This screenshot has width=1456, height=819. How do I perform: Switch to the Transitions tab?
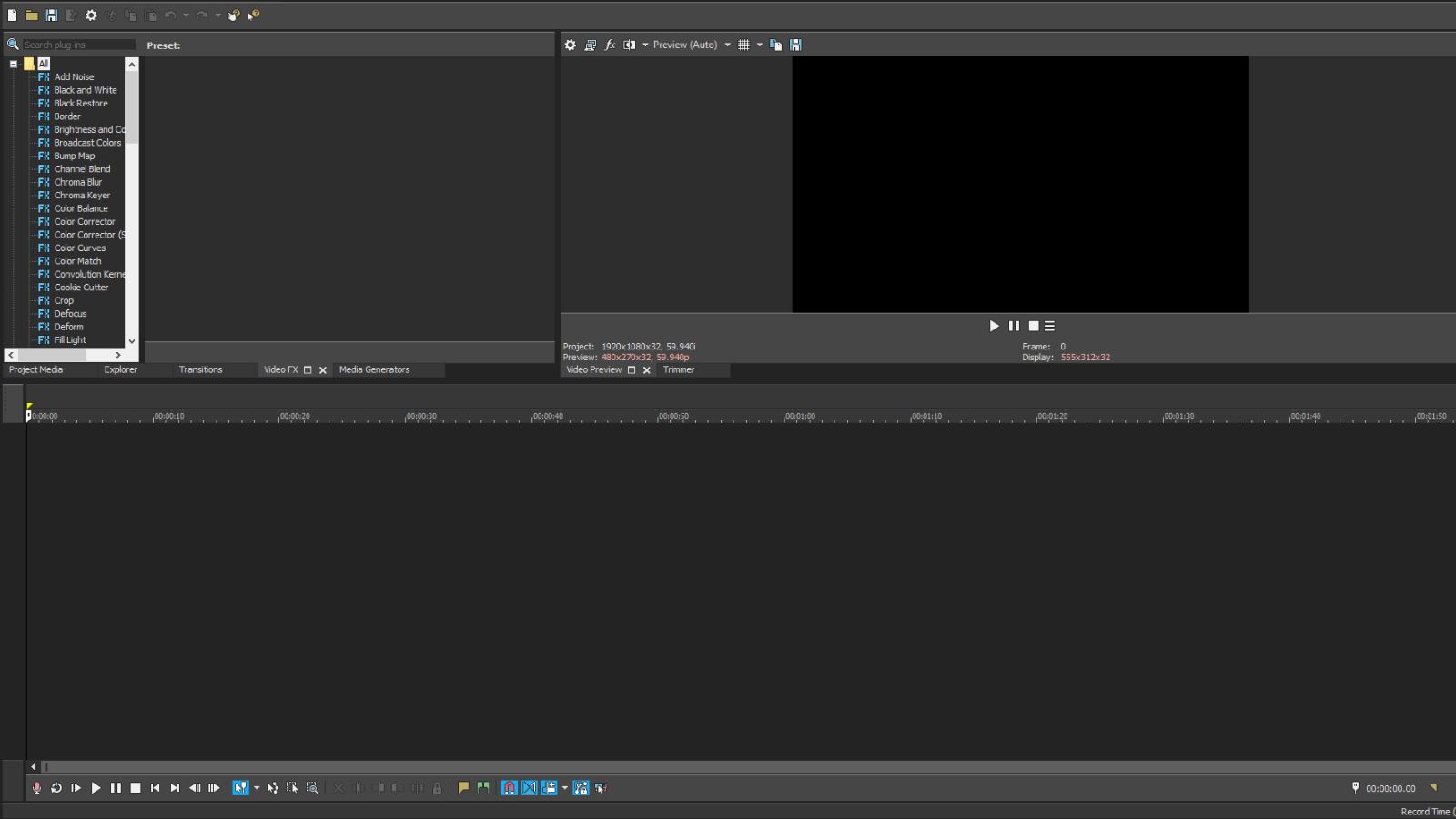click(x=199, y=369)
